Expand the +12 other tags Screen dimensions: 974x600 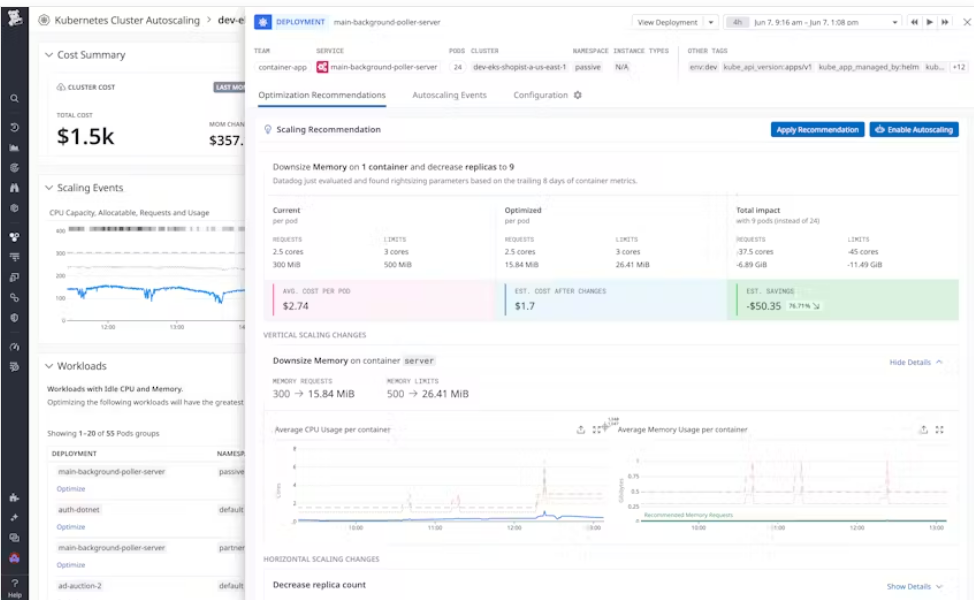pos(958,67)
